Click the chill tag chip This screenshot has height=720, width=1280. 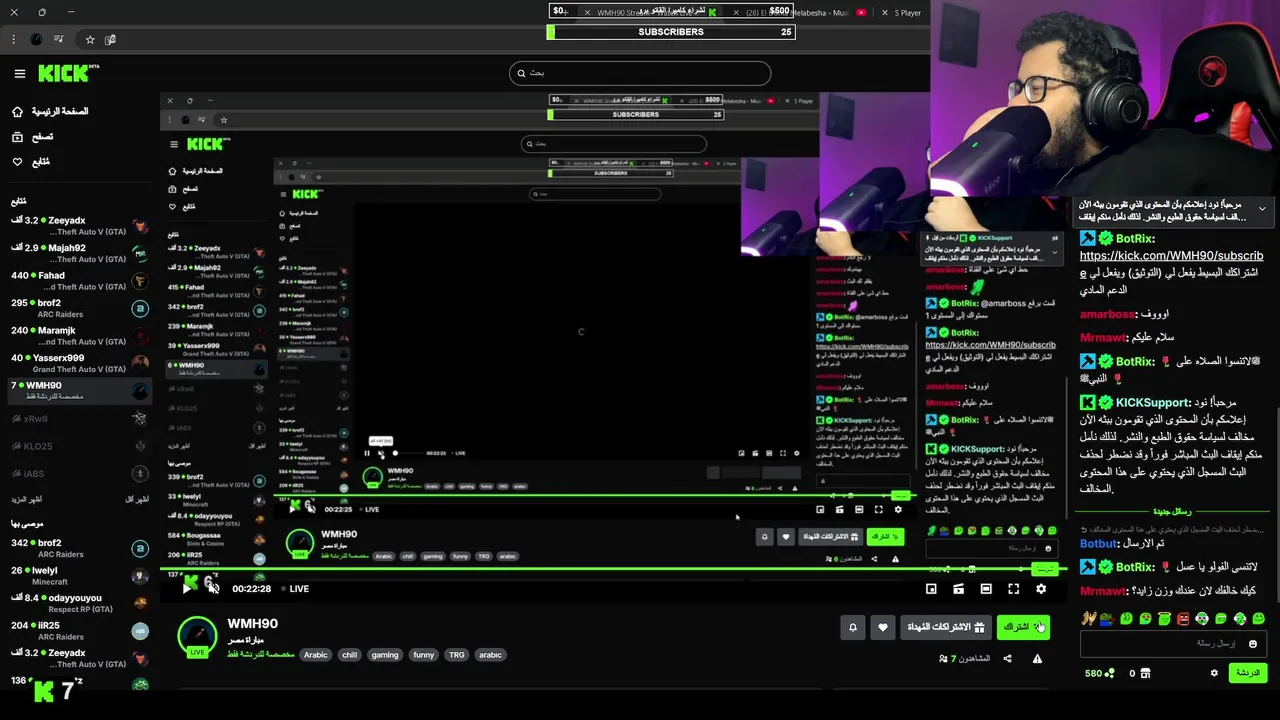pos(349,655)
